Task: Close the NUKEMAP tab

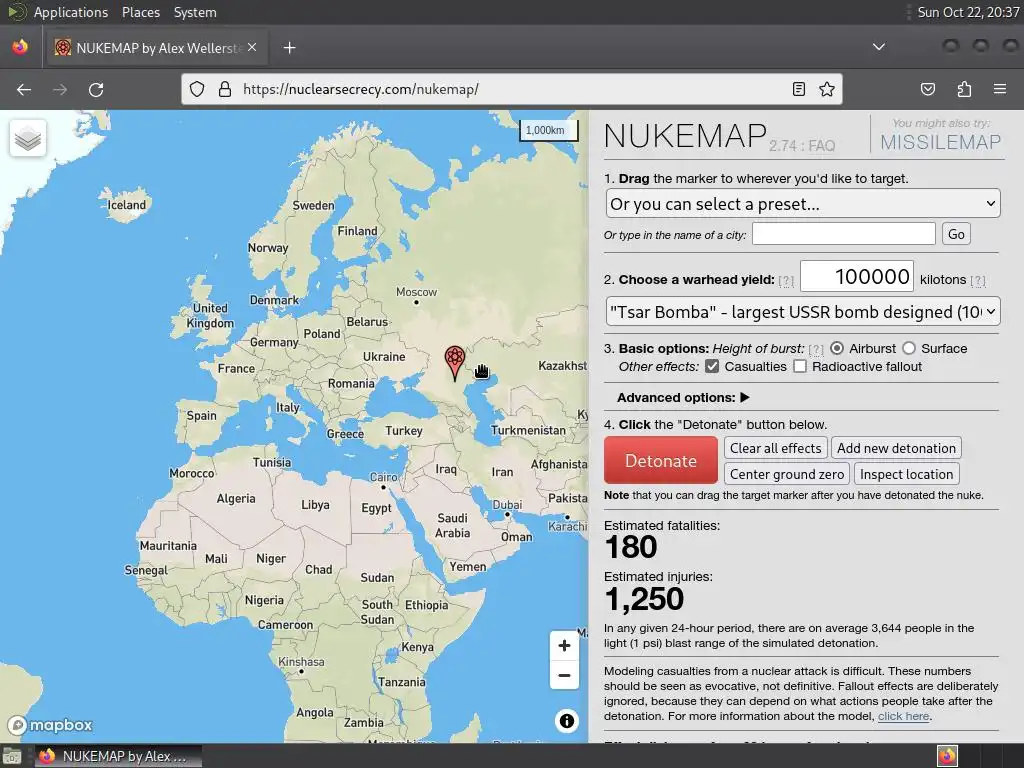Action: pyautogui.click(x=252, y=48)
